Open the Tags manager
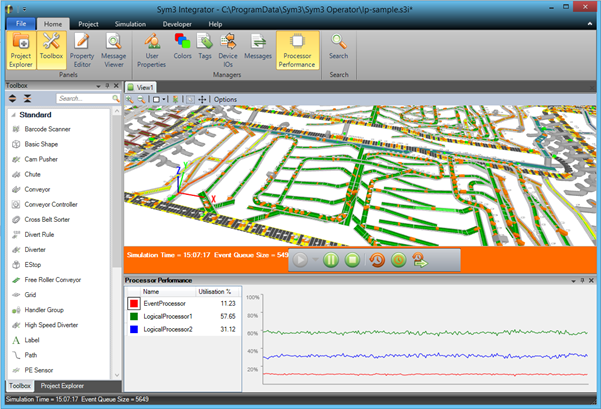 tap(205, 46)
